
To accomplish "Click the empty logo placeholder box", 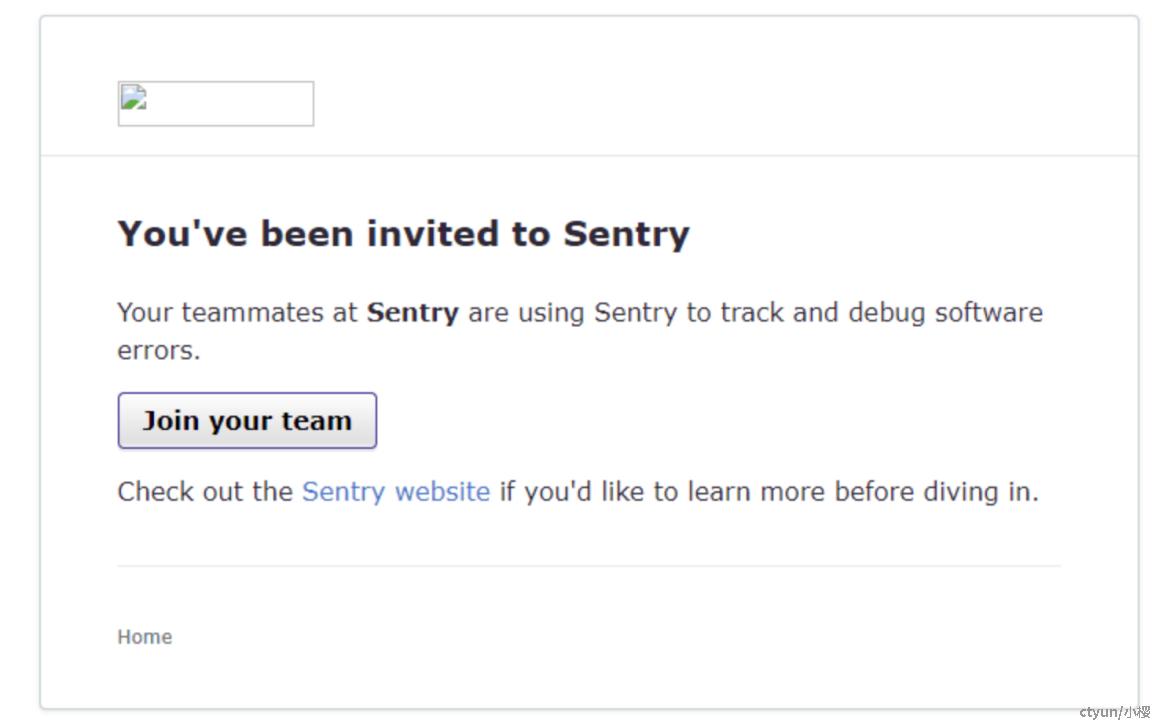I will pos(216,104).
